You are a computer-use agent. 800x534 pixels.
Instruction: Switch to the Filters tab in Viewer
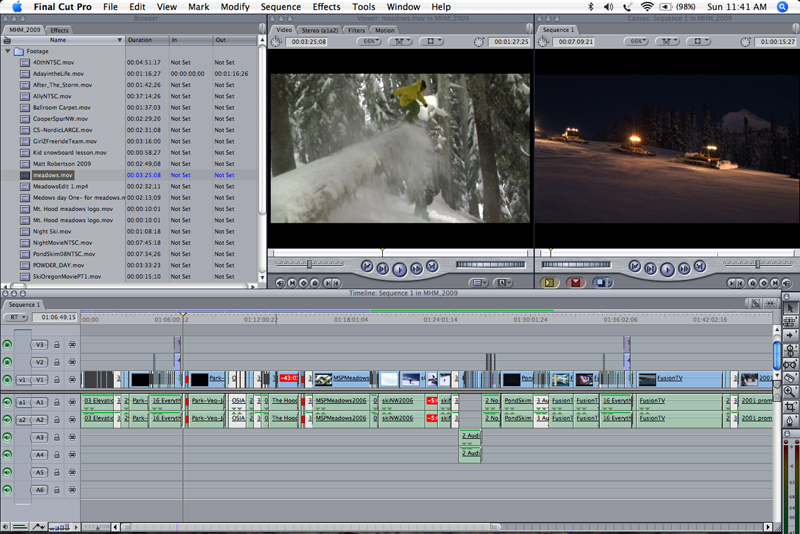pos(356,30)
